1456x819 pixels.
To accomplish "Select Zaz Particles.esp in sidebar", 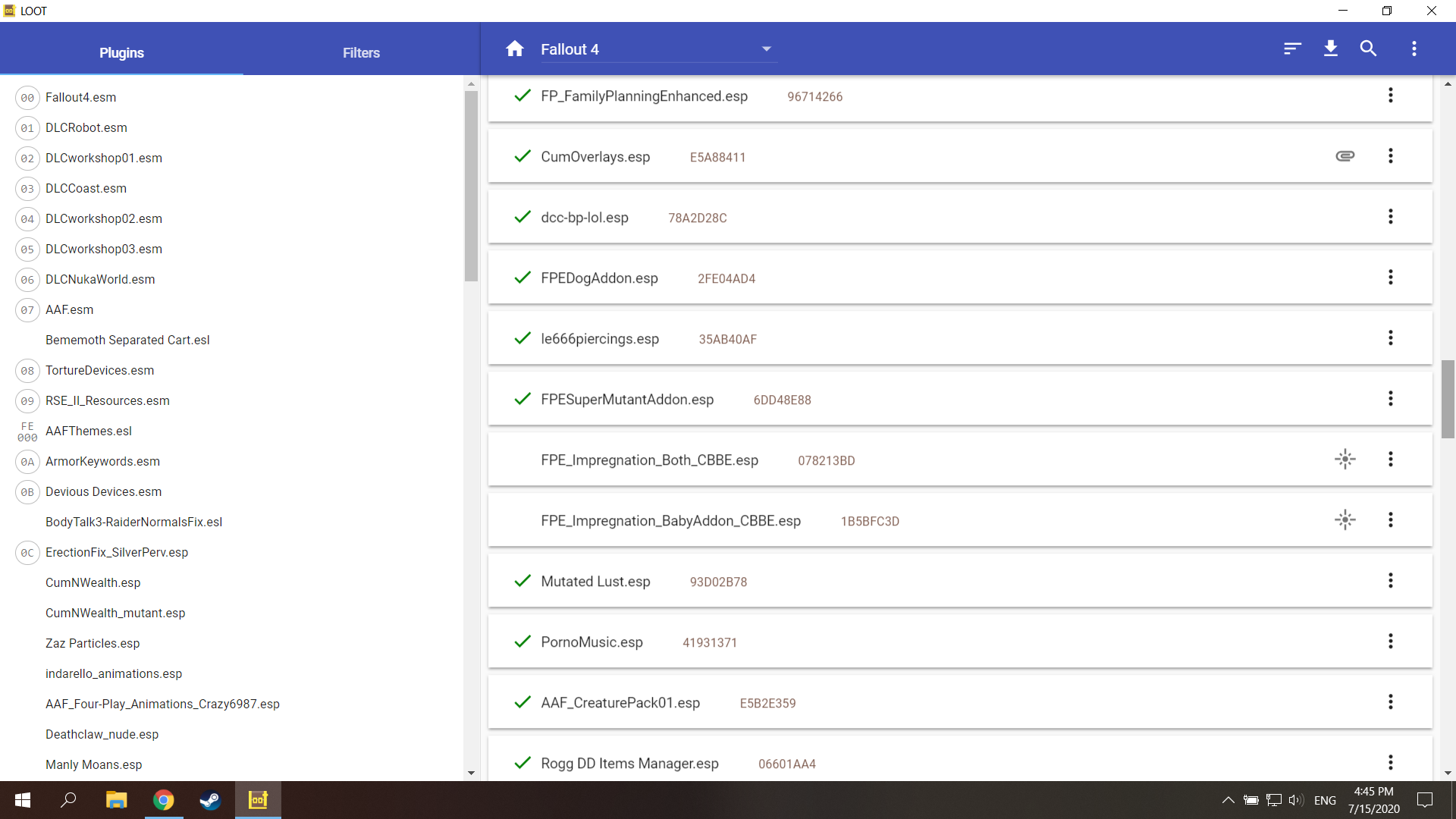I will click(93, 643).
